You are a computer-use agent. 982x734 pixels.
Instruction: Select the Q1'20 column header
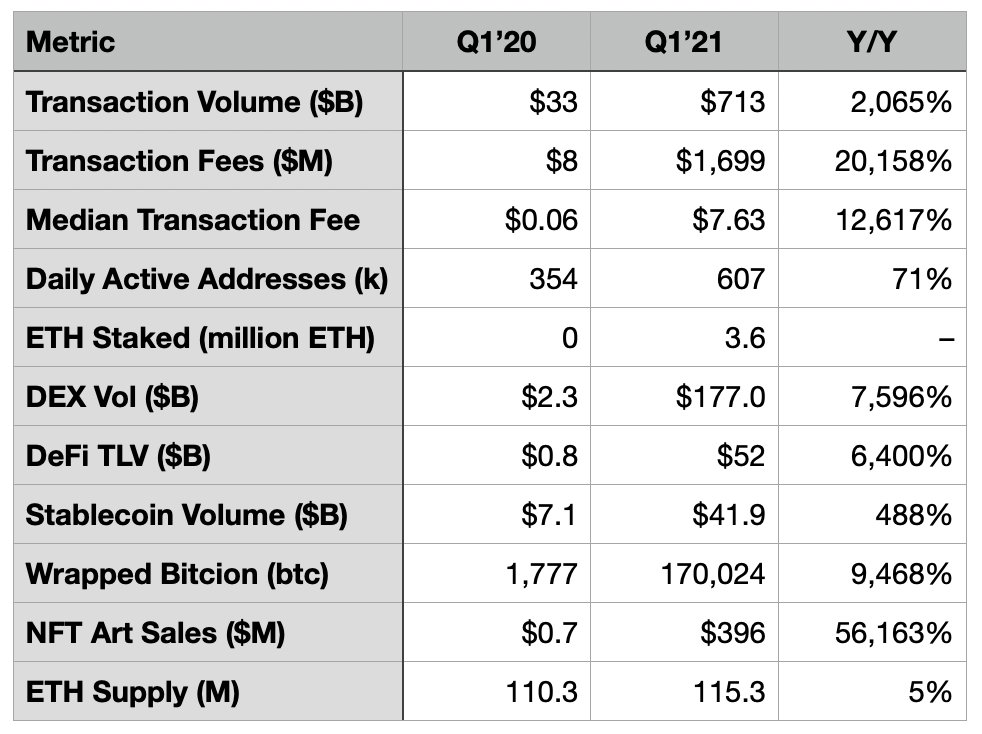click(496, 42)
